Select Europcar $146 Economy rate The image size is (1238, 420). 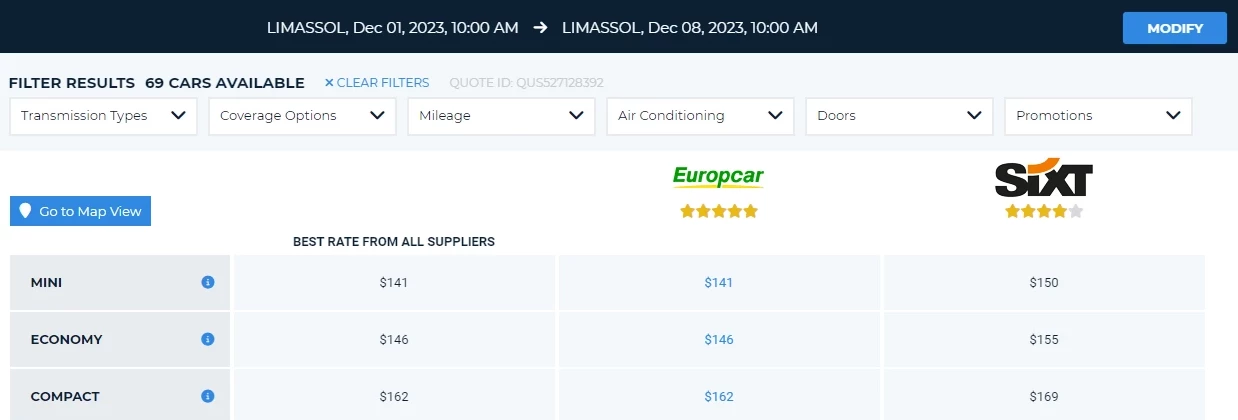click(x=719, y=340)
